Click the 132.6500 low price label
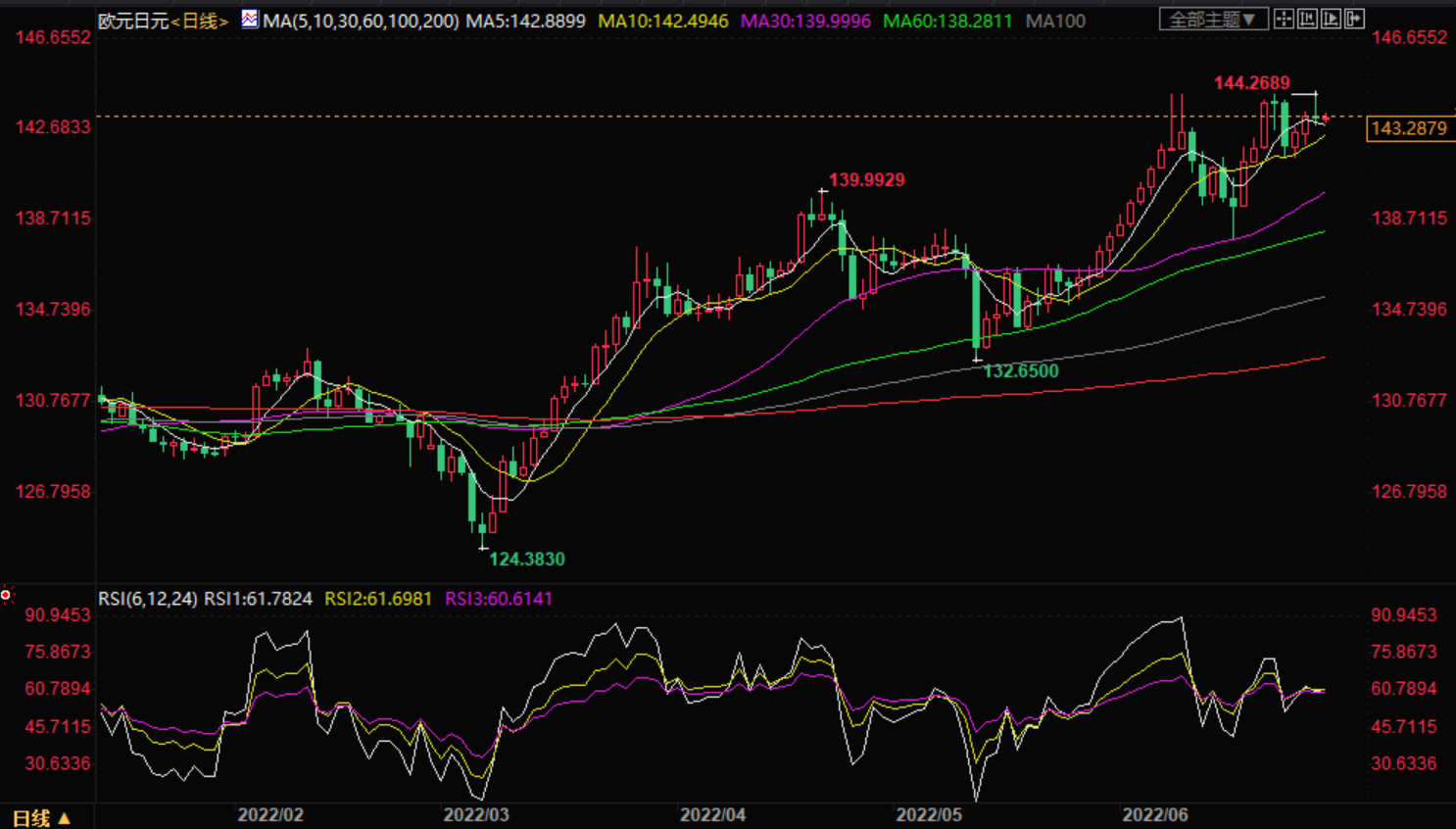 tap(1021, 371)
